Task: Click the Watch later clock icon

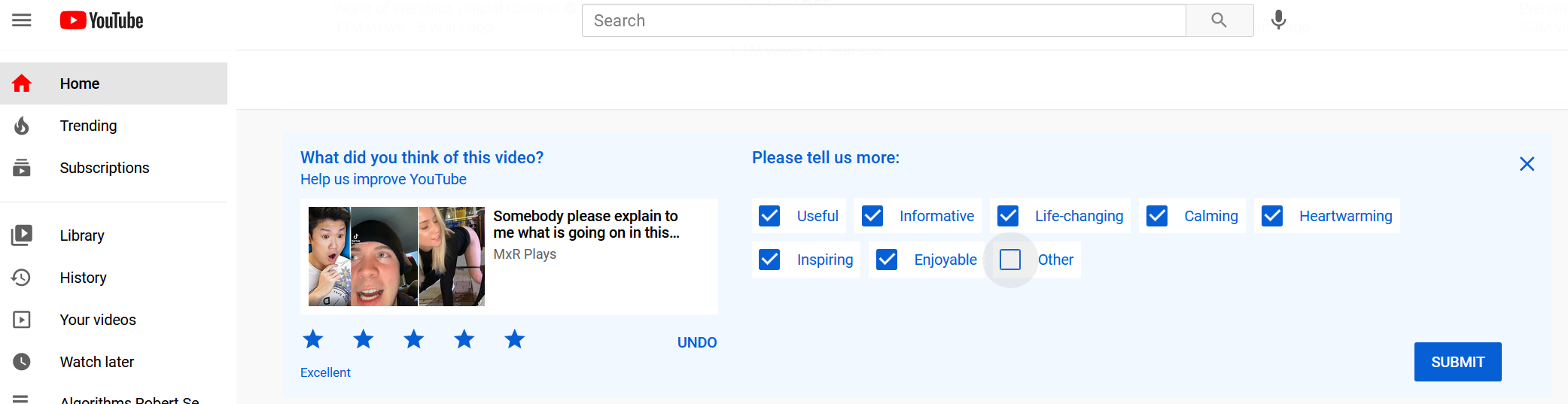Action: 22,362
